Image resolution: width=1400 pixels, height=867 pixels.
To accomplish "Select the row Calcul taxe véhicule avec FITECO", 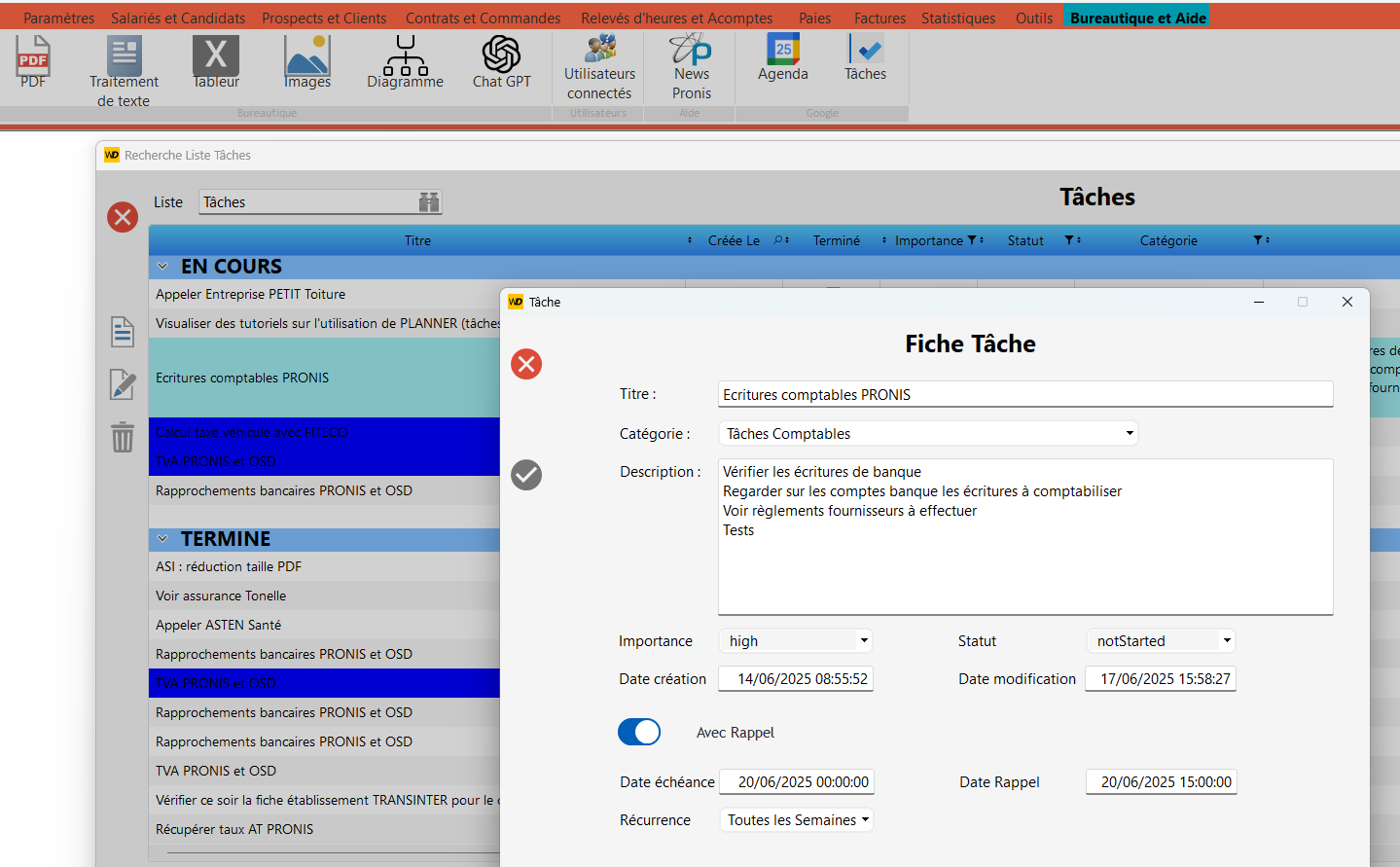I will [324, 432].
